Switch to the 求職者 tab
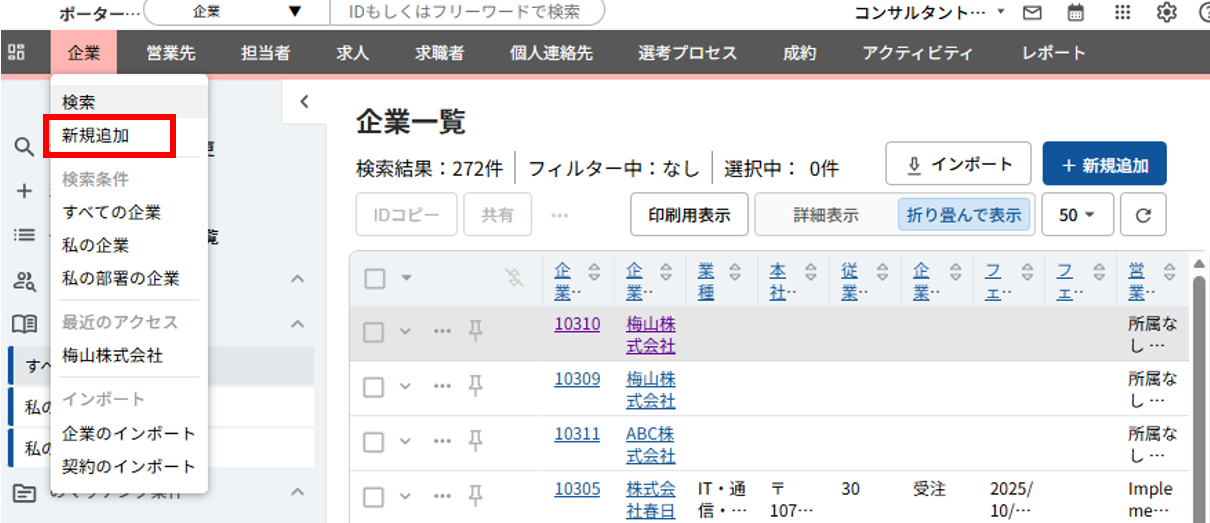 (x=439, y=53)
